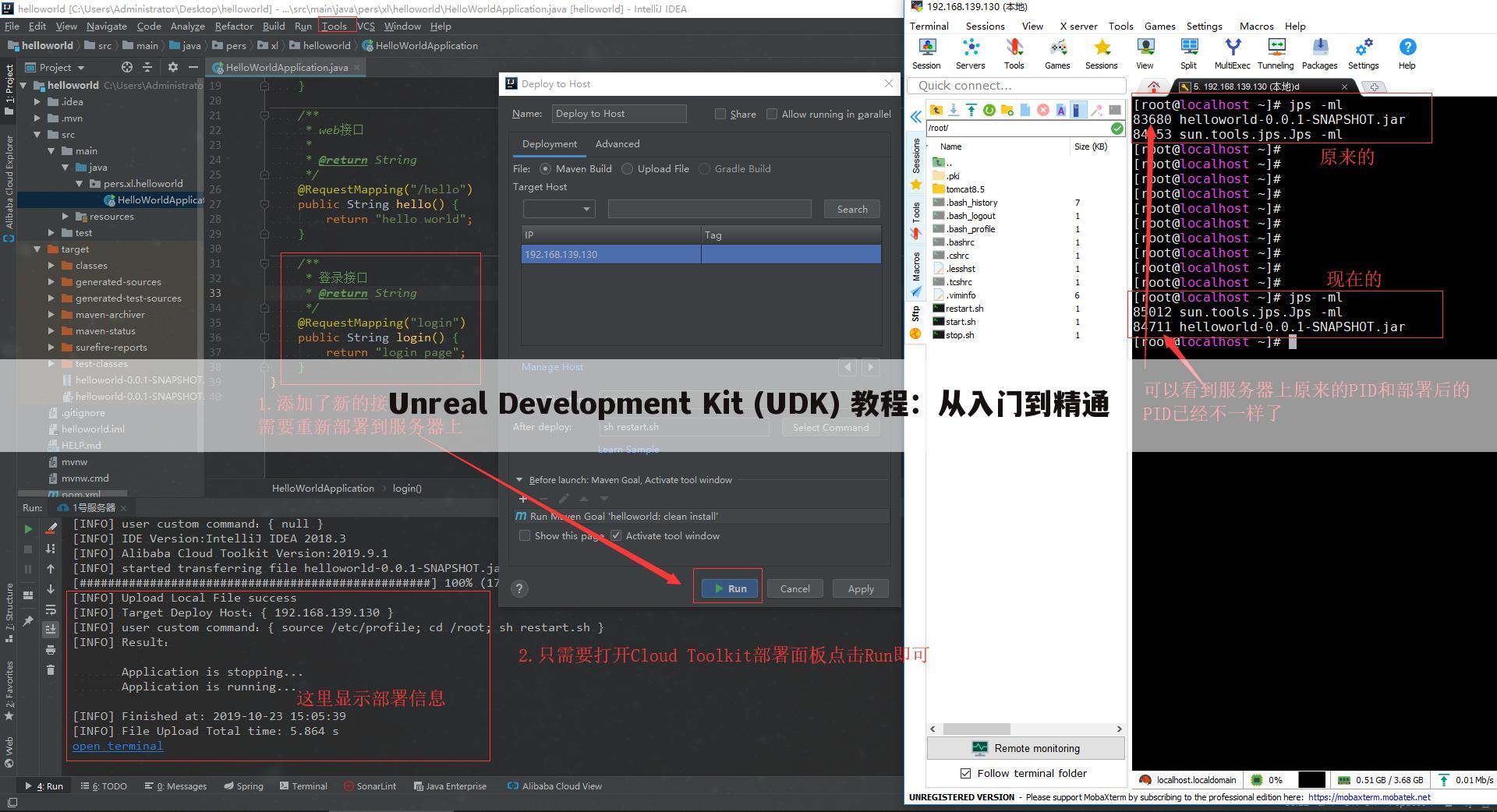Image resolution: width=1497 pixels, height=812 pixels.
Task: Click the Split terminal icon
Action: pyautogui.click(x=1188, y=54)
